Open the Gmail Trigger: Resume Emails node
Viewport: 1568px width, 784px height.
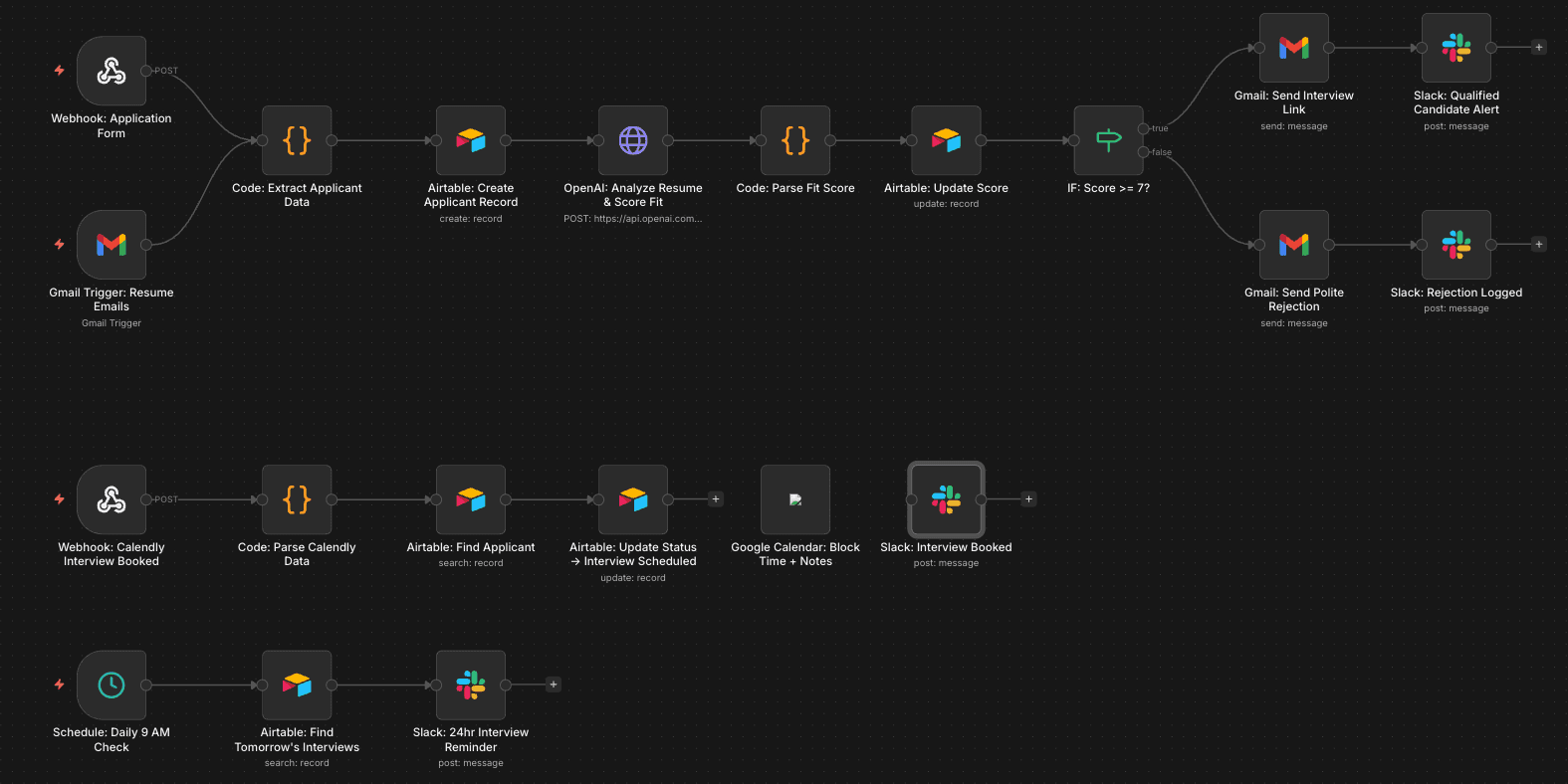pyautogui.click(x=112, y=245)
